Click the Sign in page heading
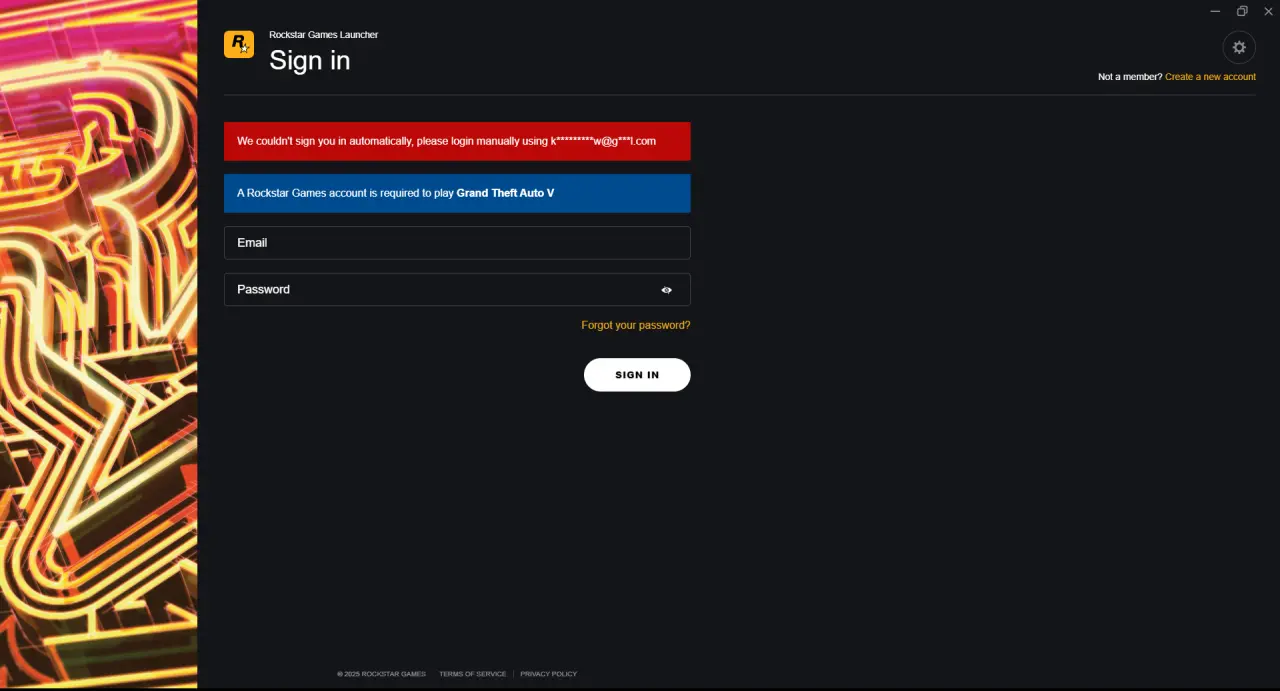The width and height of the screenshot is (1280, 691). click(x=310, y=60)
